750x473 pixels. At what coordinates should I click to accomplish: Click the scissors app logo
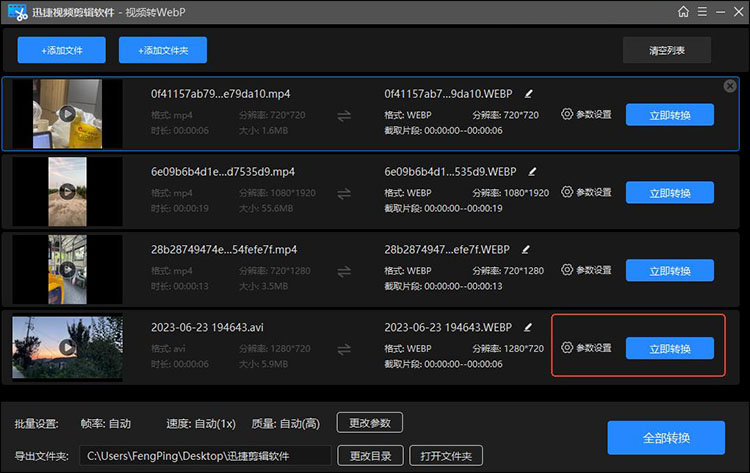(18, 12)
